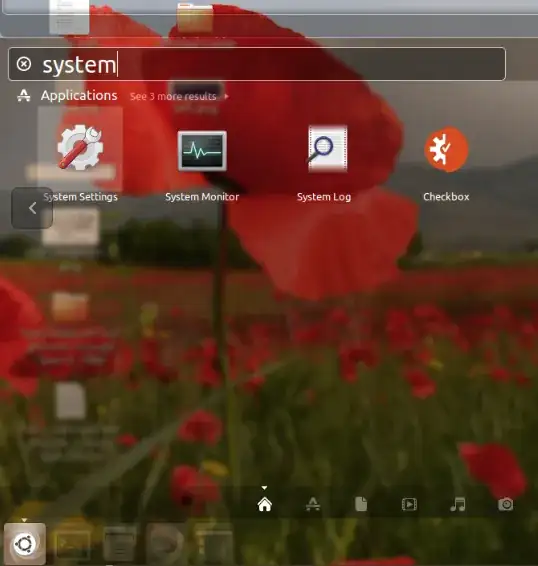Launch the Checkbox system testing app

pos(446,149)
